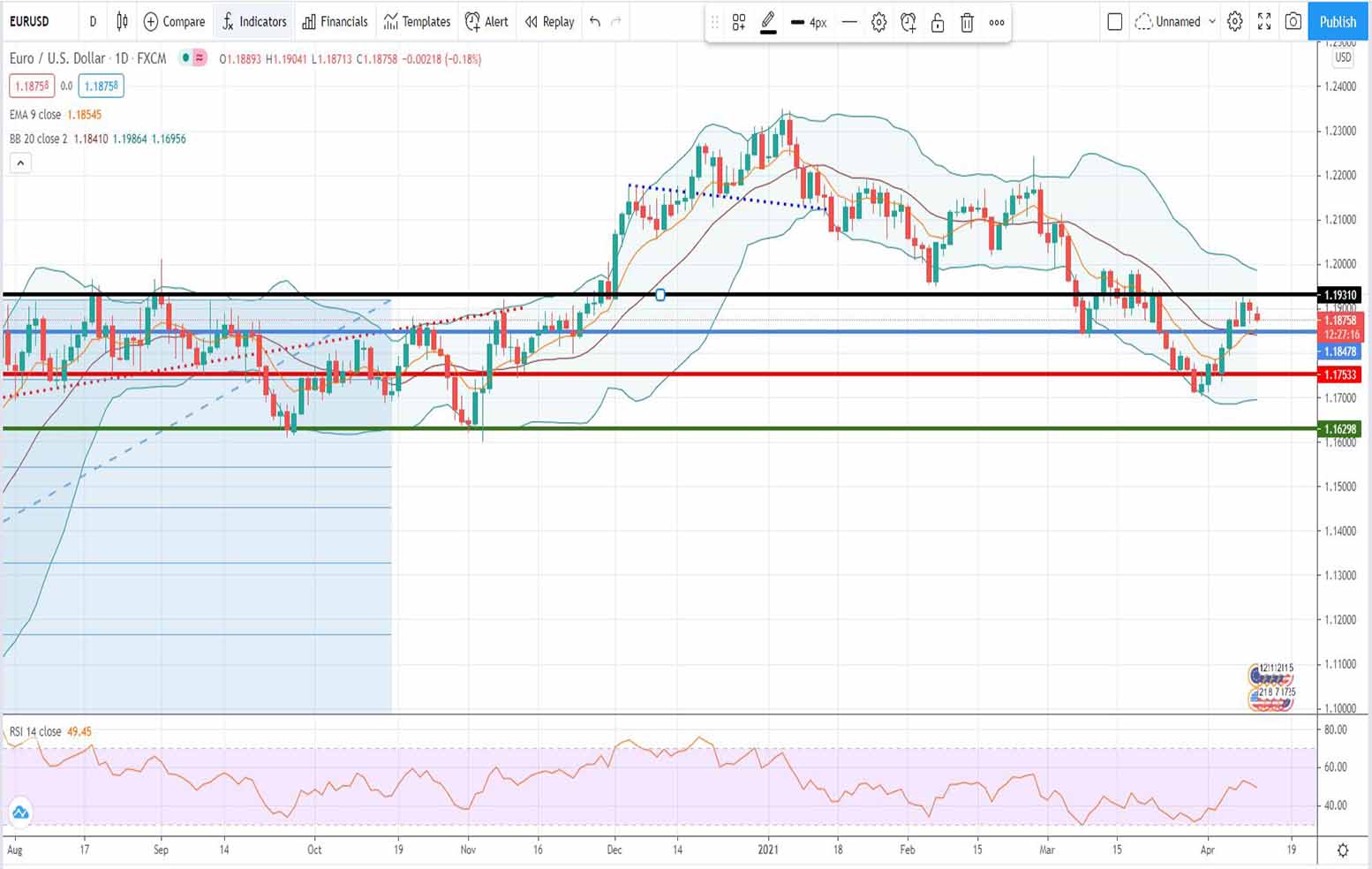Click the blue Publish button
The height and width of the screenshot is (869, 1372).
click(x=1337, y=21)
